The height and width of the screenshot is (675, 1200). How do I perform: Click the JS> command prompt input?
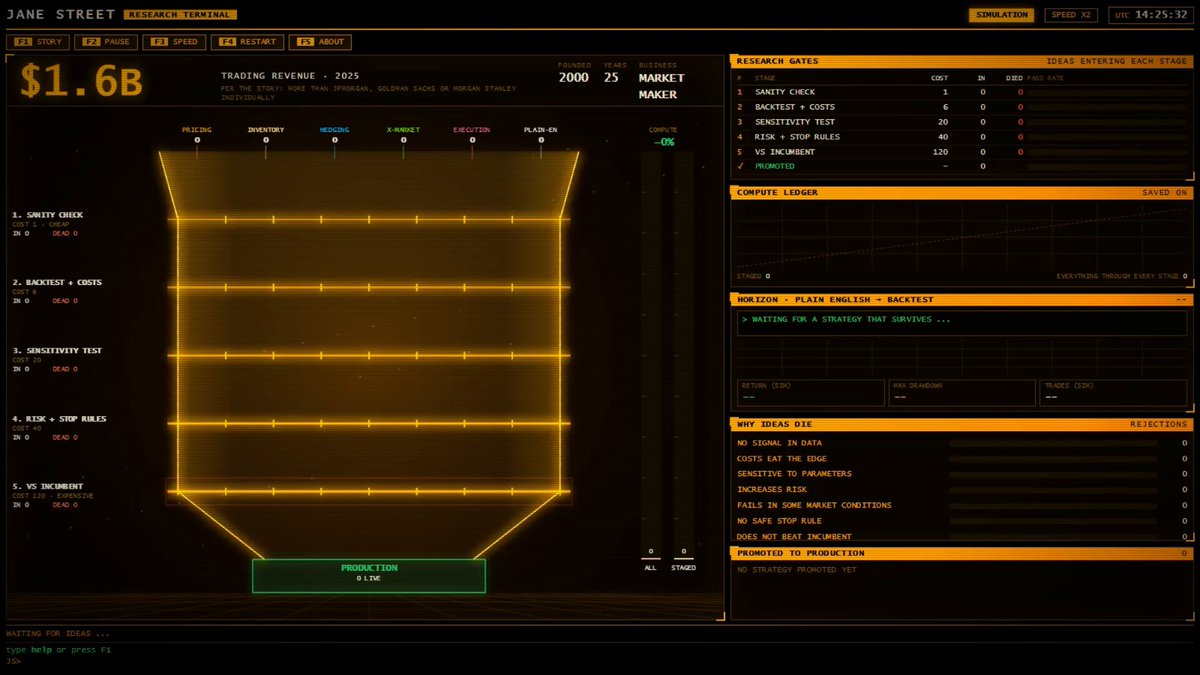(600, 661)
